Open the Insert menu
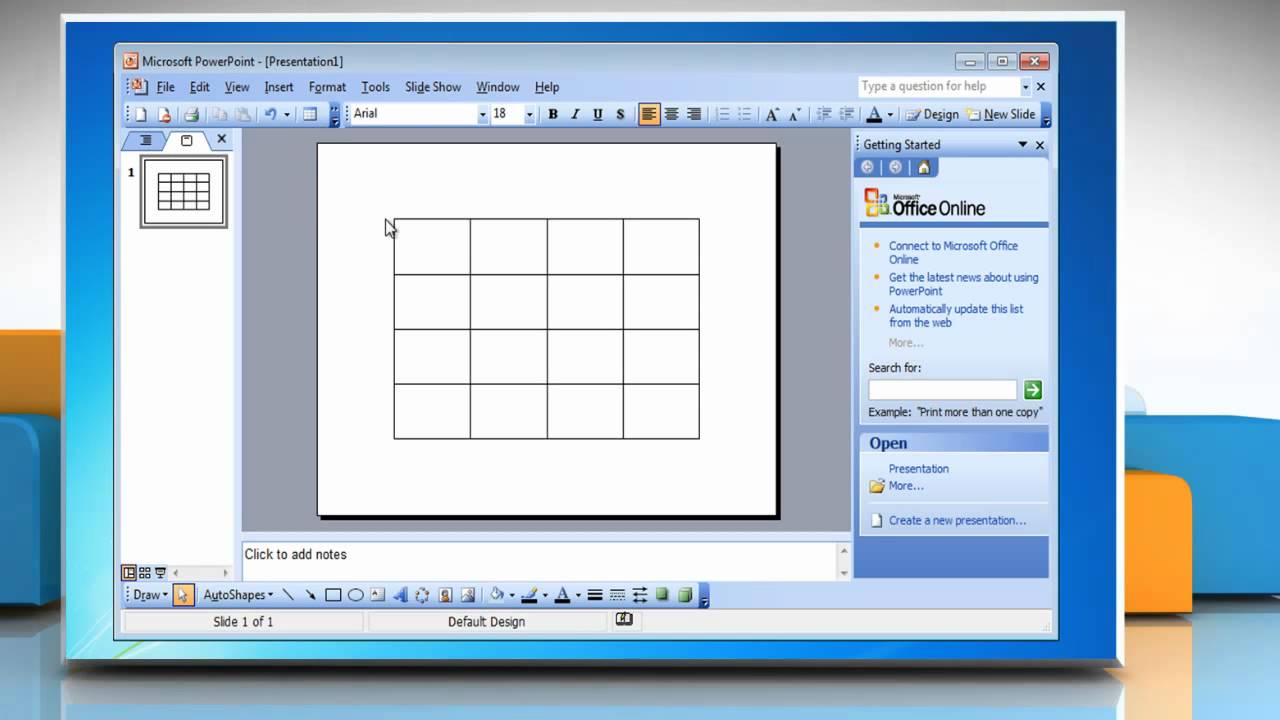 [279, 87]
